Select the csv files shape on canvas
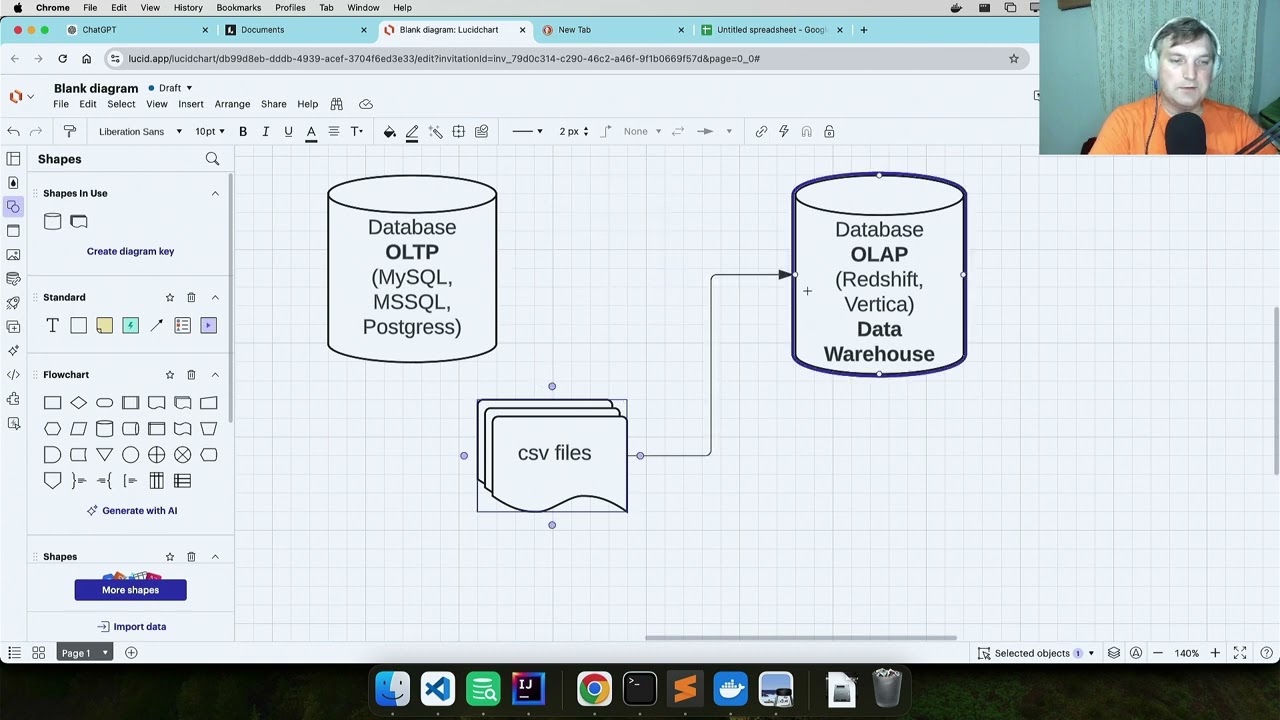1280x720 pixels. pyautogui.click(x=552, y=455)
